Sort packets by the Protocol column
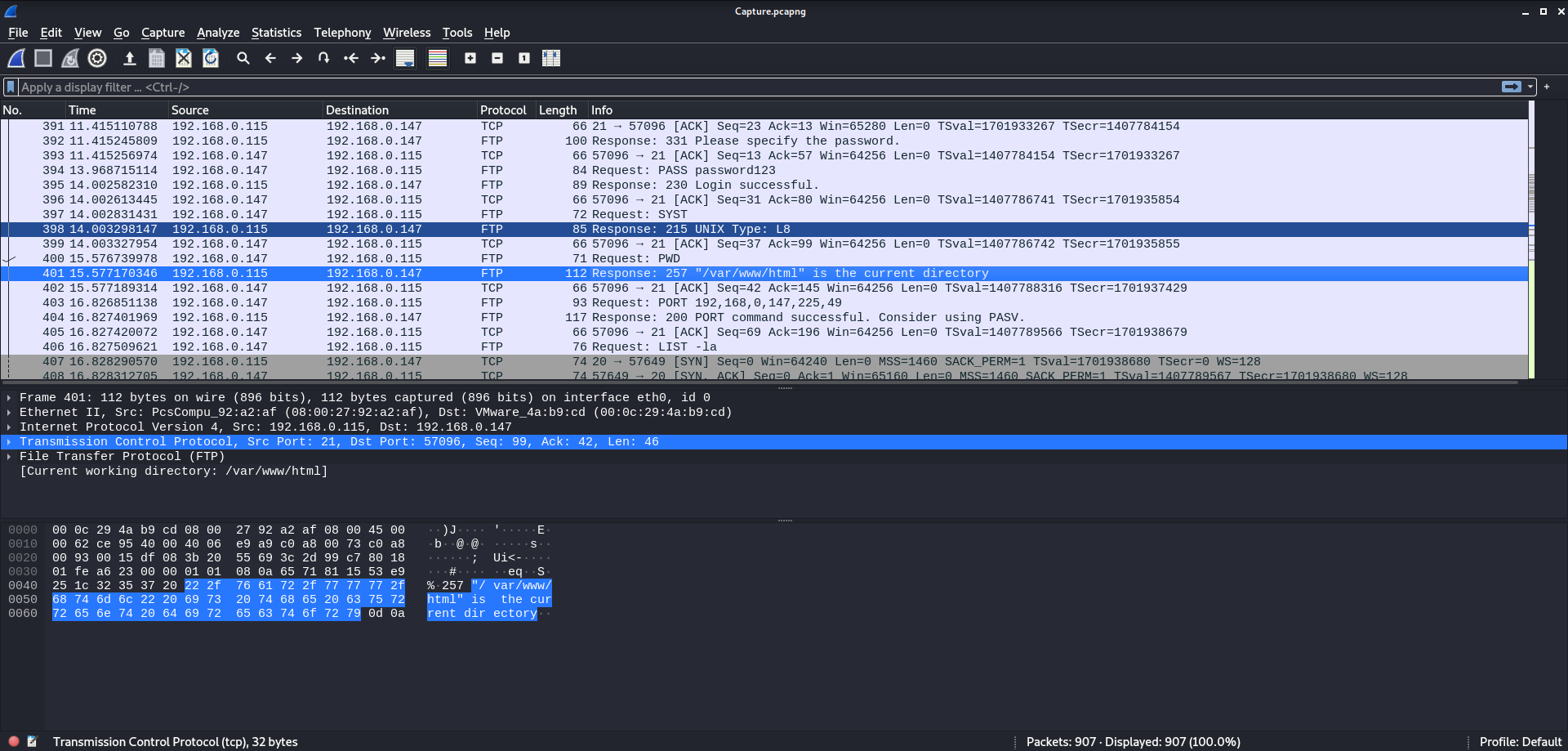 pos(506,110)
